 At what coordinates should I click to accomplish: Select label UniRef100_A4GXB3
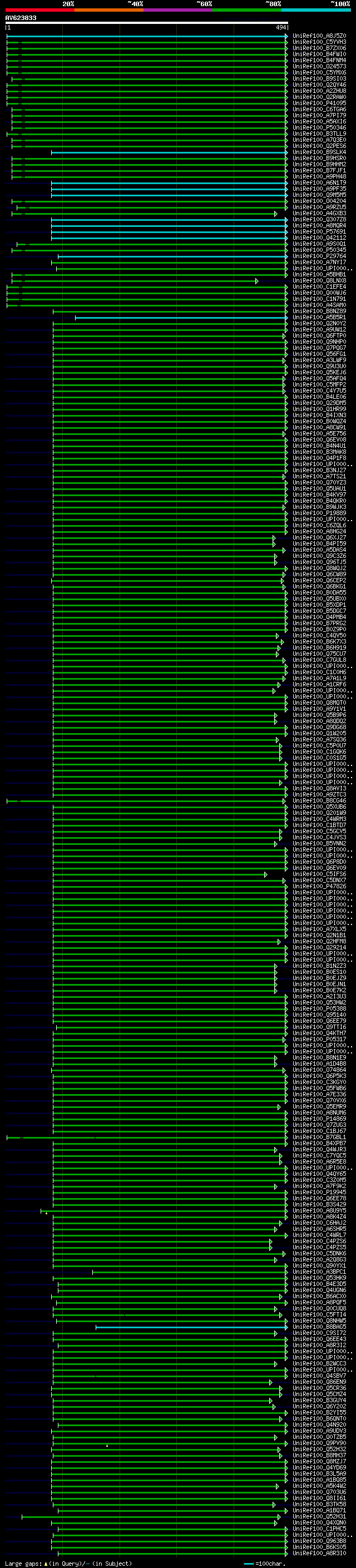[x=319, y=214]
